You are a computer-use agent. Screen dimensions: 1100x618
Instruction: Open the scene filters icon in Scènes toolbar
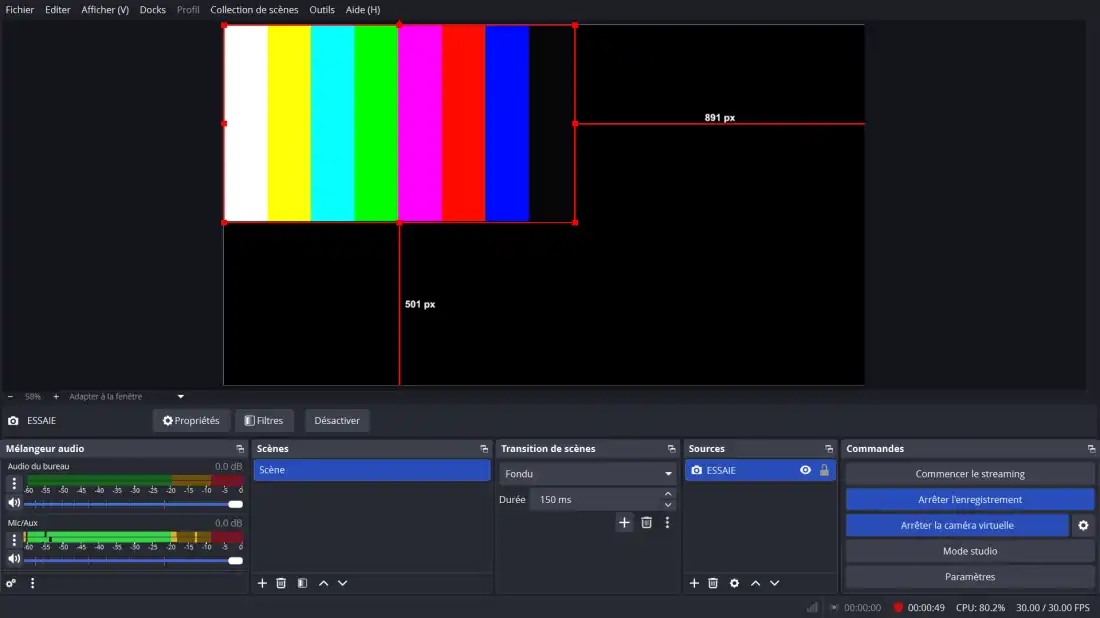pos(302,583)
